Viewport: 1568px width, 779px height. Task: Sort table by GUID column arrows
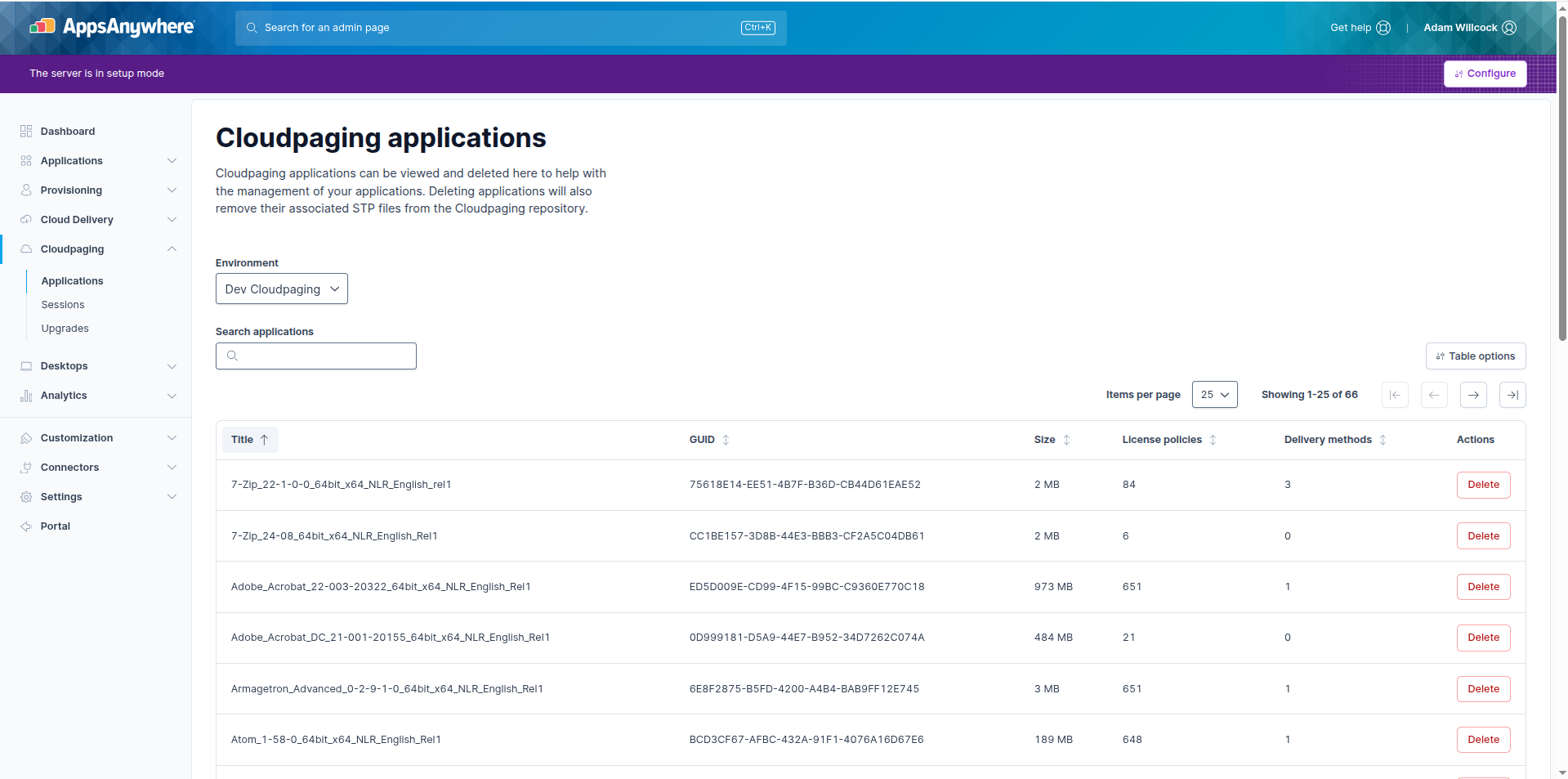coord(726,440)
